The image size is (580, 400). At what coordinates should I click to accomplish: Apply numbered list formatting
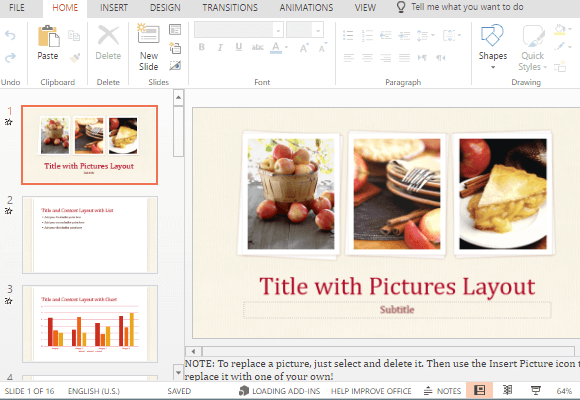pyautogui.click(x=367, y=36)
